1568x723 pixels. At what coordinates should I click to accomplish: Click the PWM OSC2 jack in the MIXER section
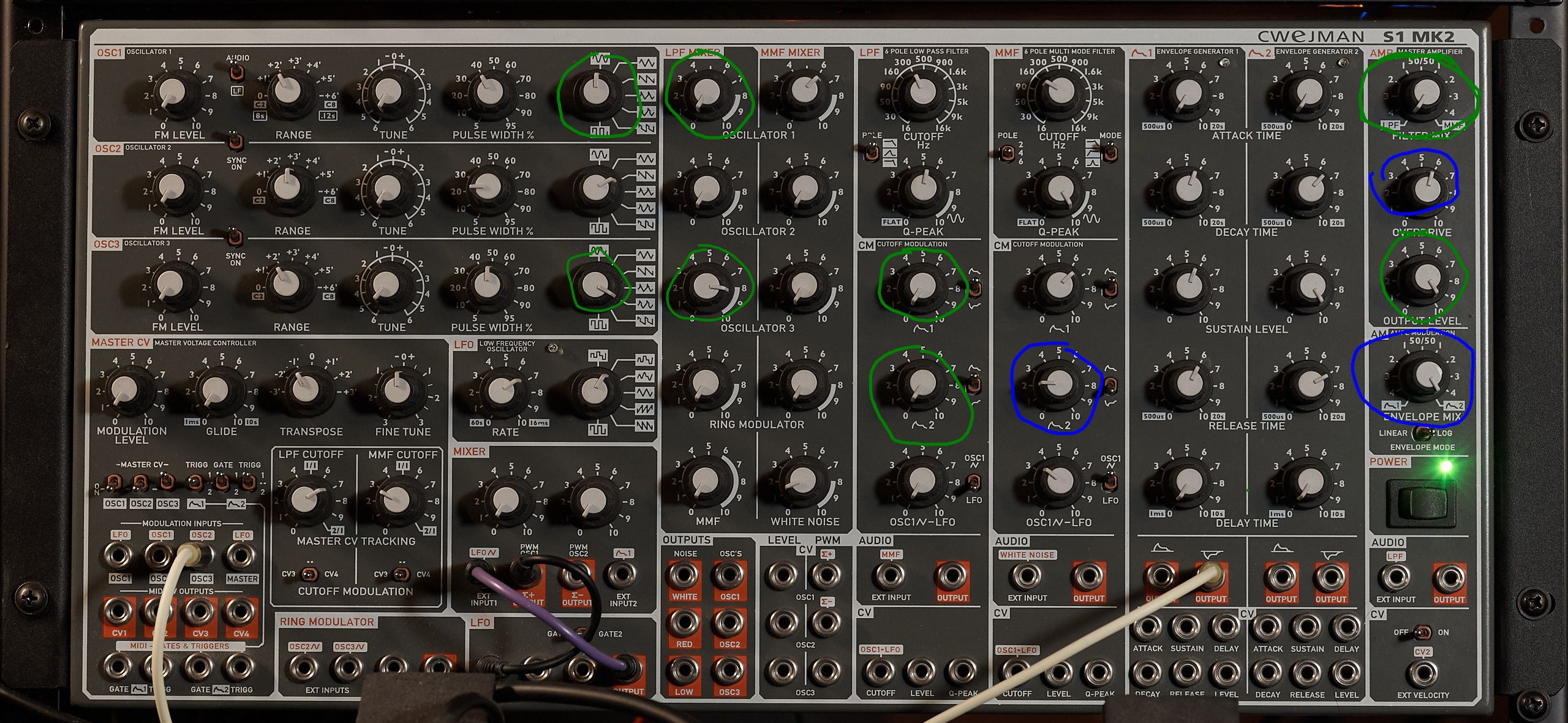pyautogui.click(x=576, y=576)
